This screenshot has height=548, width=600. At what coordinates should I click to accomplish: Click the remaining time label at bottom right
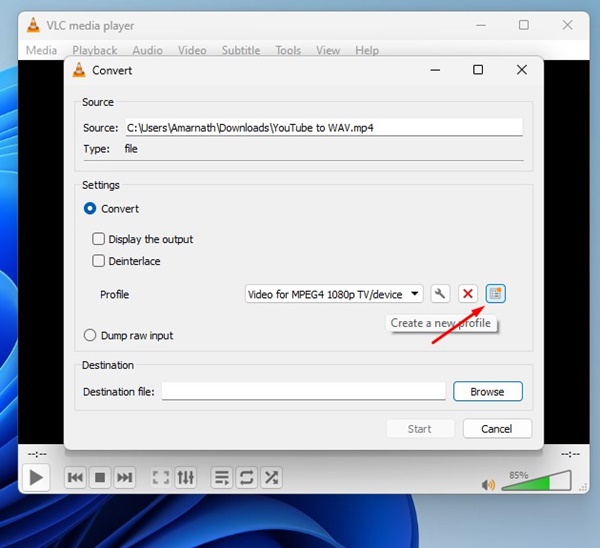[571, 454]
